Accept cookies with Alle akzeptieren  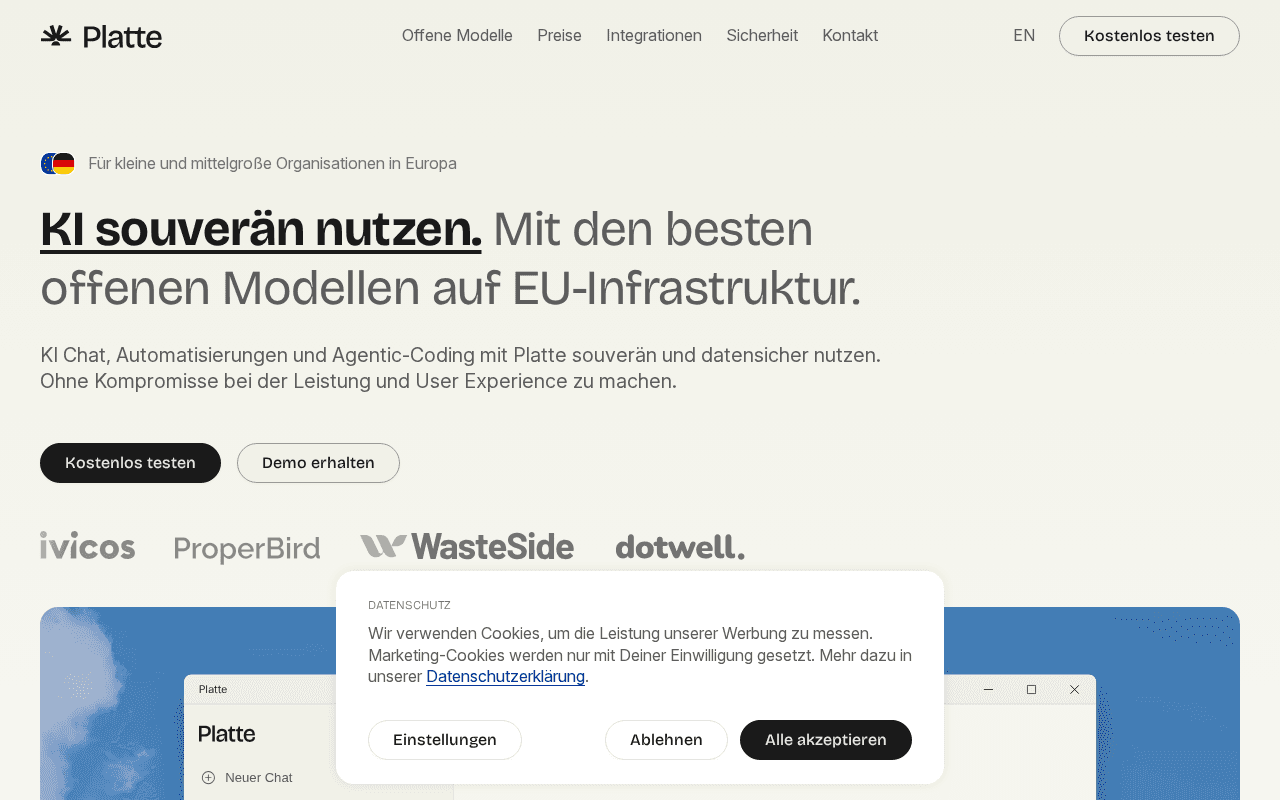(x=826, y=740)
